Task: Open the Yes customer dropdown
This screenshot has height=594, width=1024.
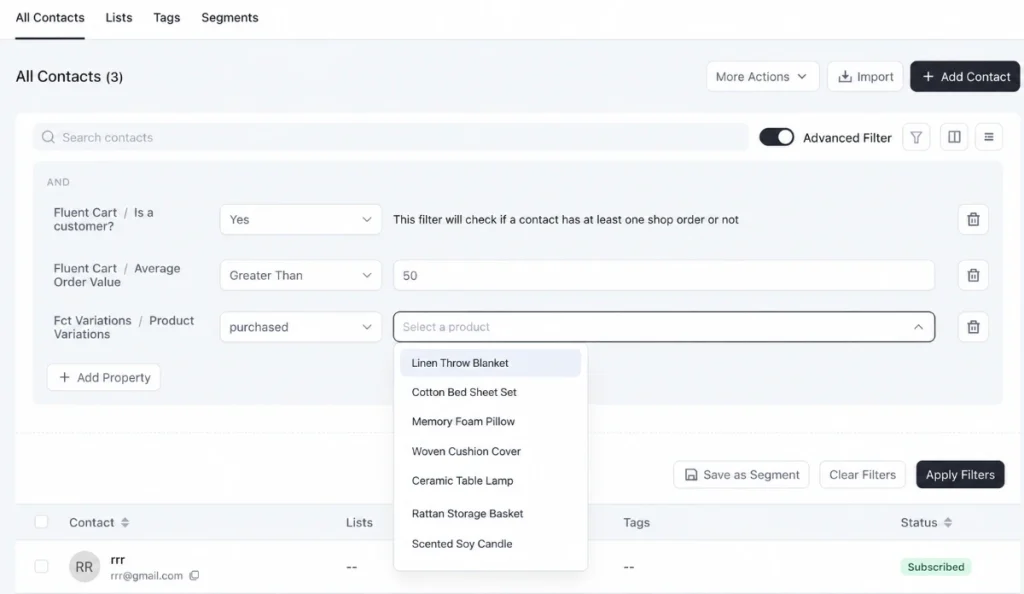Action: coord(300,219)
